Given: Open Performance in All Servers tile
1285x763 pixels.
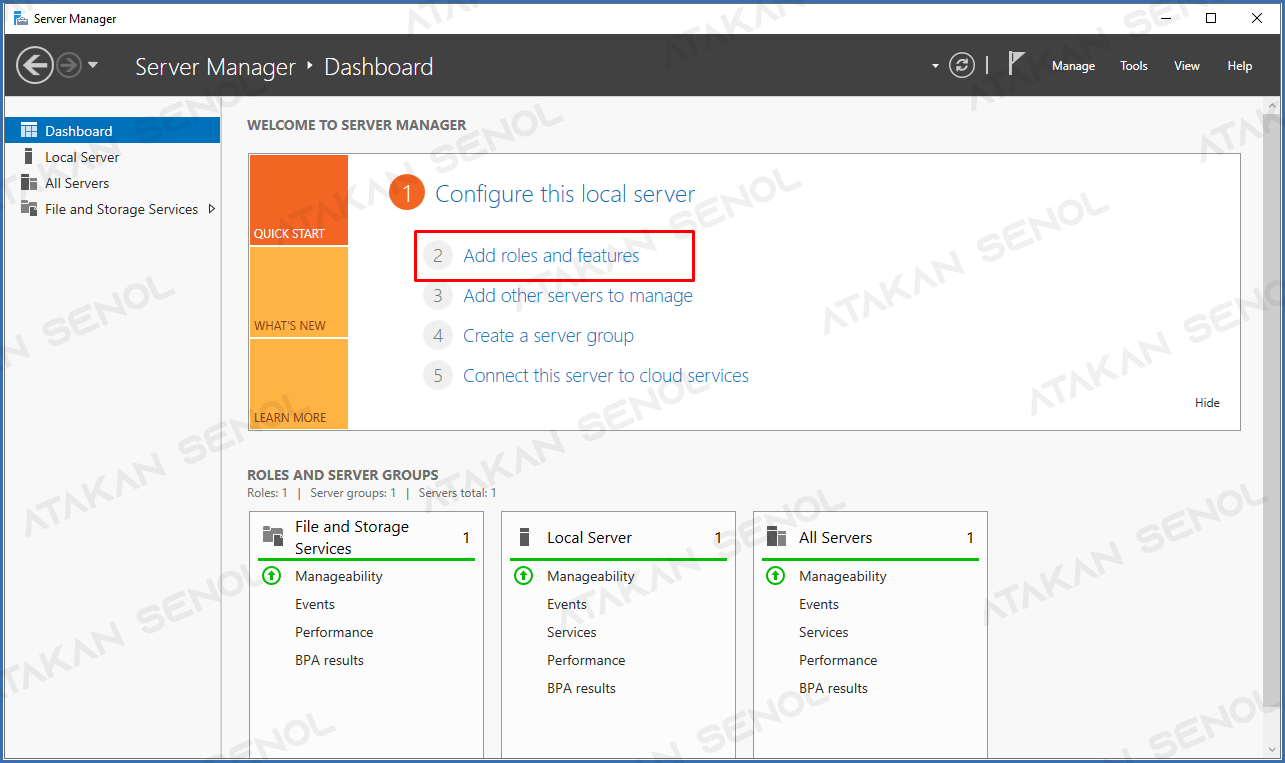Looking at the screenshot, I should click(838, 660).
